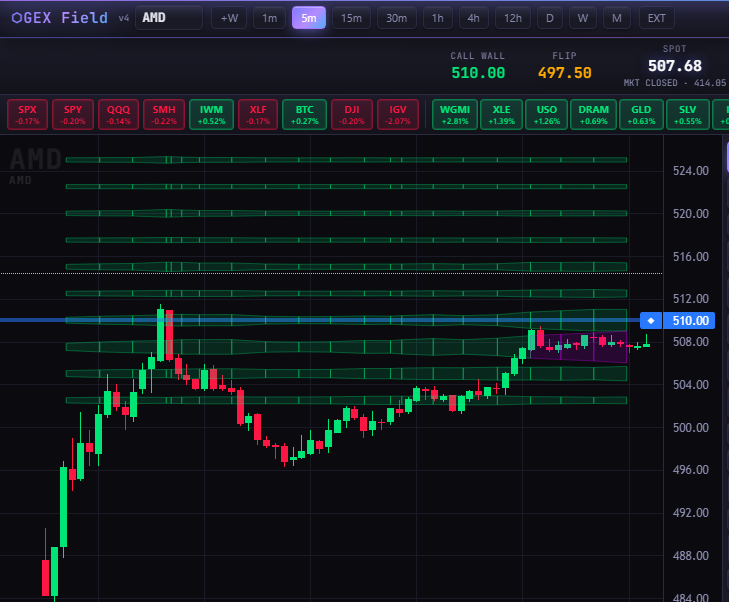Click the 488.00 price axis label
Image resolution: width=729 pixels, height=602 pixels.
pyautogui.click(x=691, y=556)
